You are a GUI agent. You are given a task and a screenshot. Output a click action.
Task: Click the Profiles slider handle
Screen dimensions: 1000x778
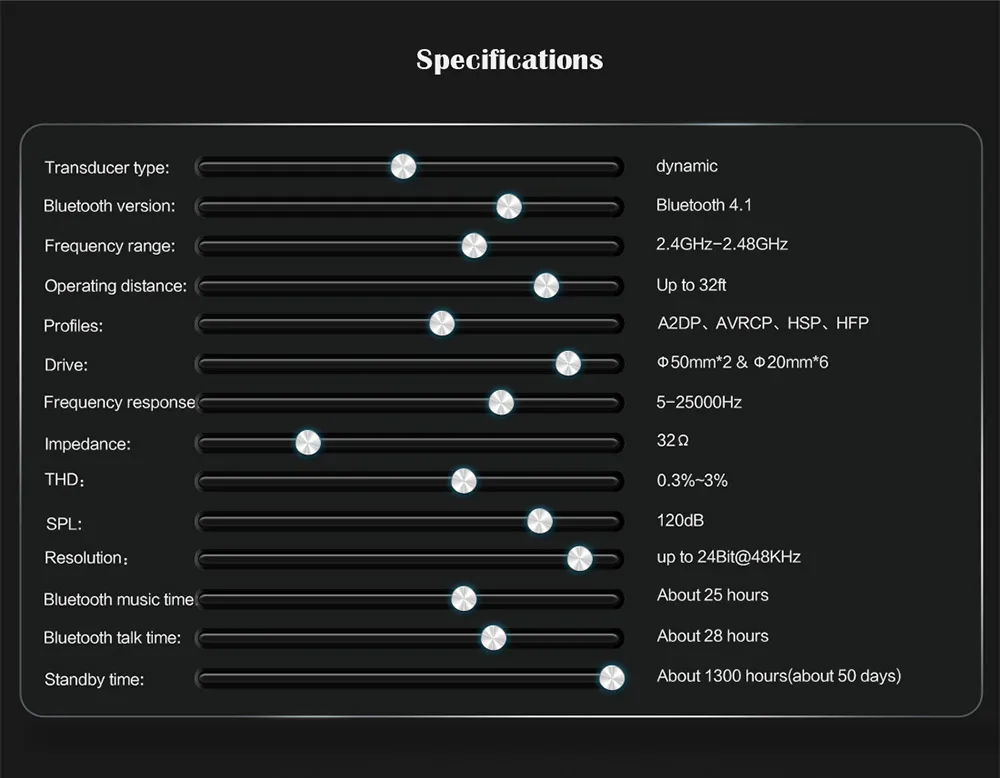pos(442,323)
